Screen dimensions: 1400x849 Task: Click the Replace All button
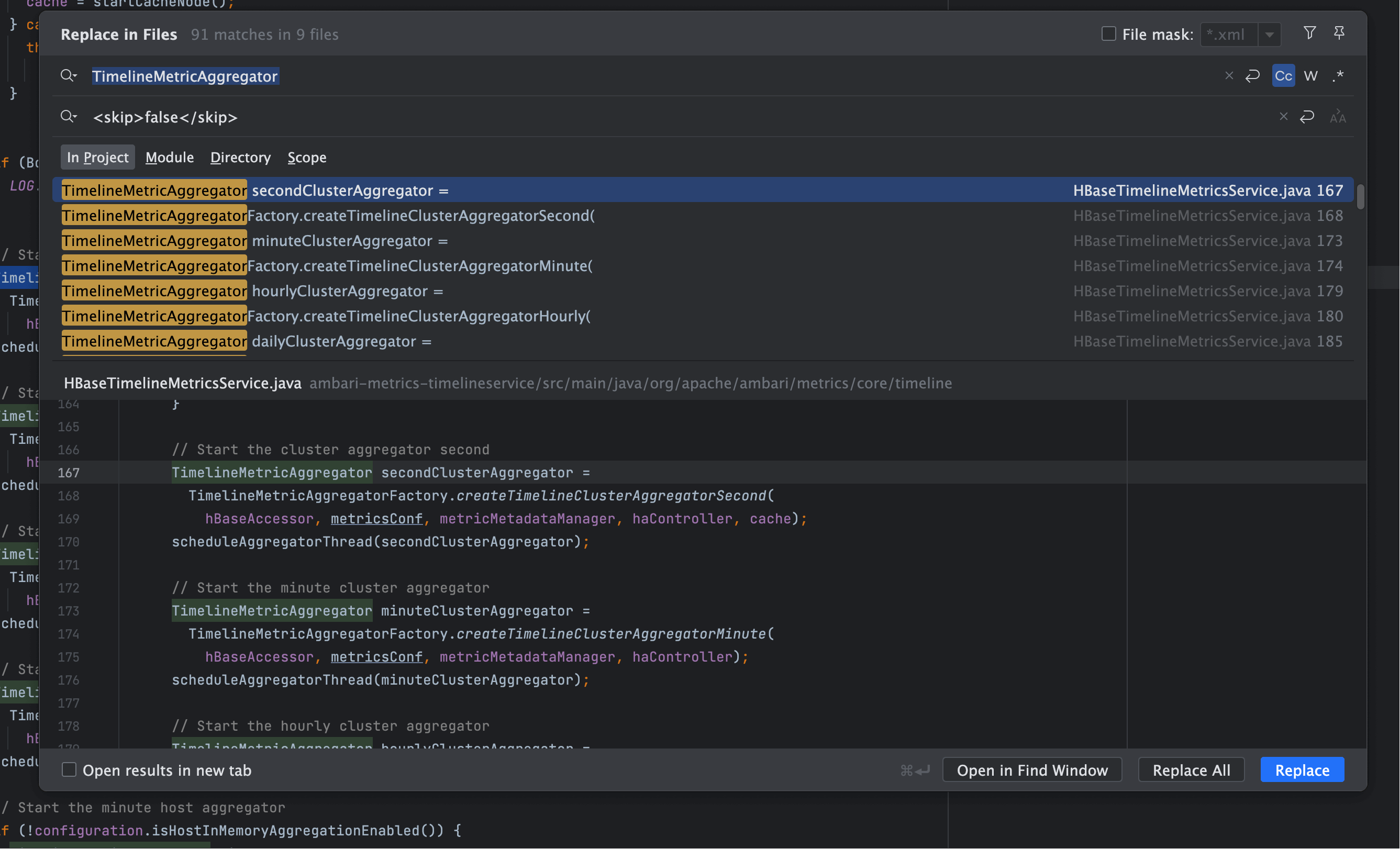[x=1192, y=770]
